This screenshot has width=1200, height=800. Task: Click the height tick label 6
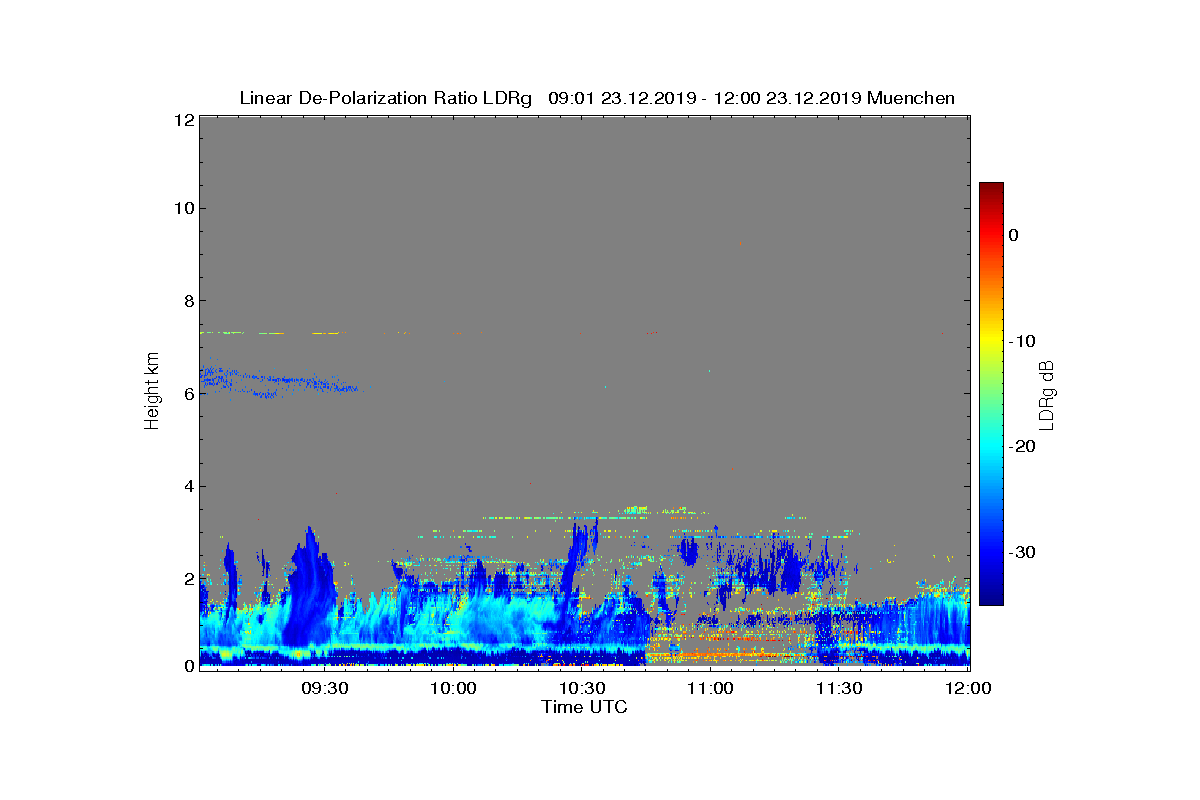click(x=187, y=393)
